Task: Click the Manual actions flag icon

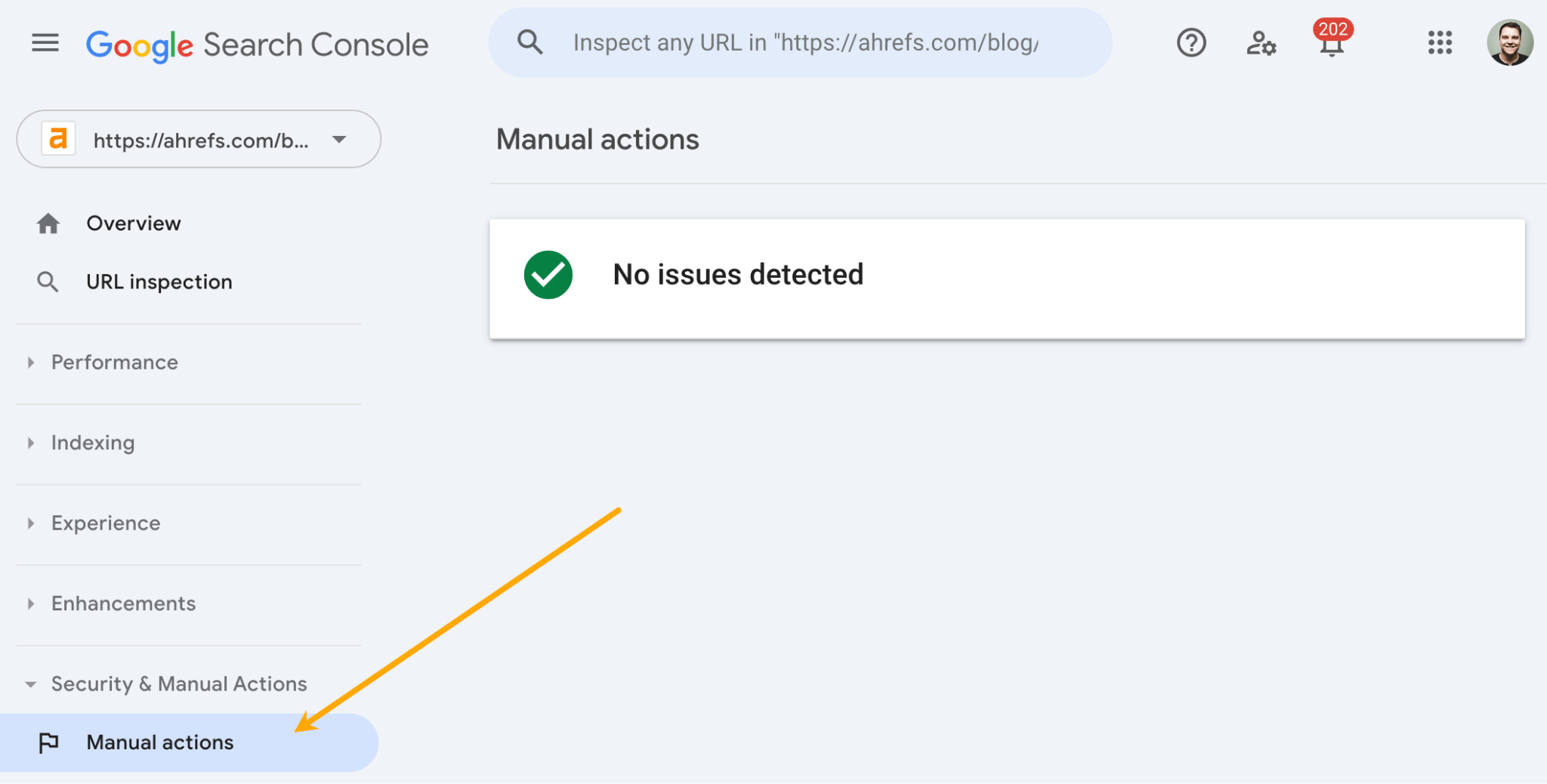Action: tap(49, 742)
